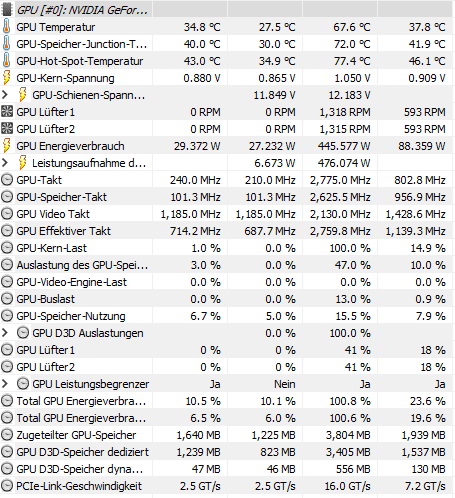This screenshot has width=455, height=498.
Task: Select the GPU-Speicher-Takt row
Action: tap(227, 197)
